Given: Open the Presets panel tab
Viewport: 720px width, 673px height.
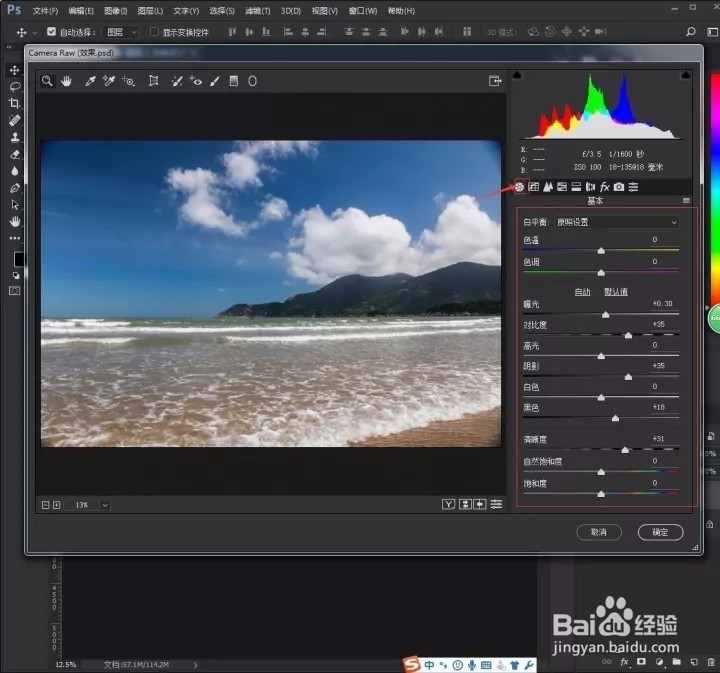Looking at the screenshot, I should coord(633,187).
